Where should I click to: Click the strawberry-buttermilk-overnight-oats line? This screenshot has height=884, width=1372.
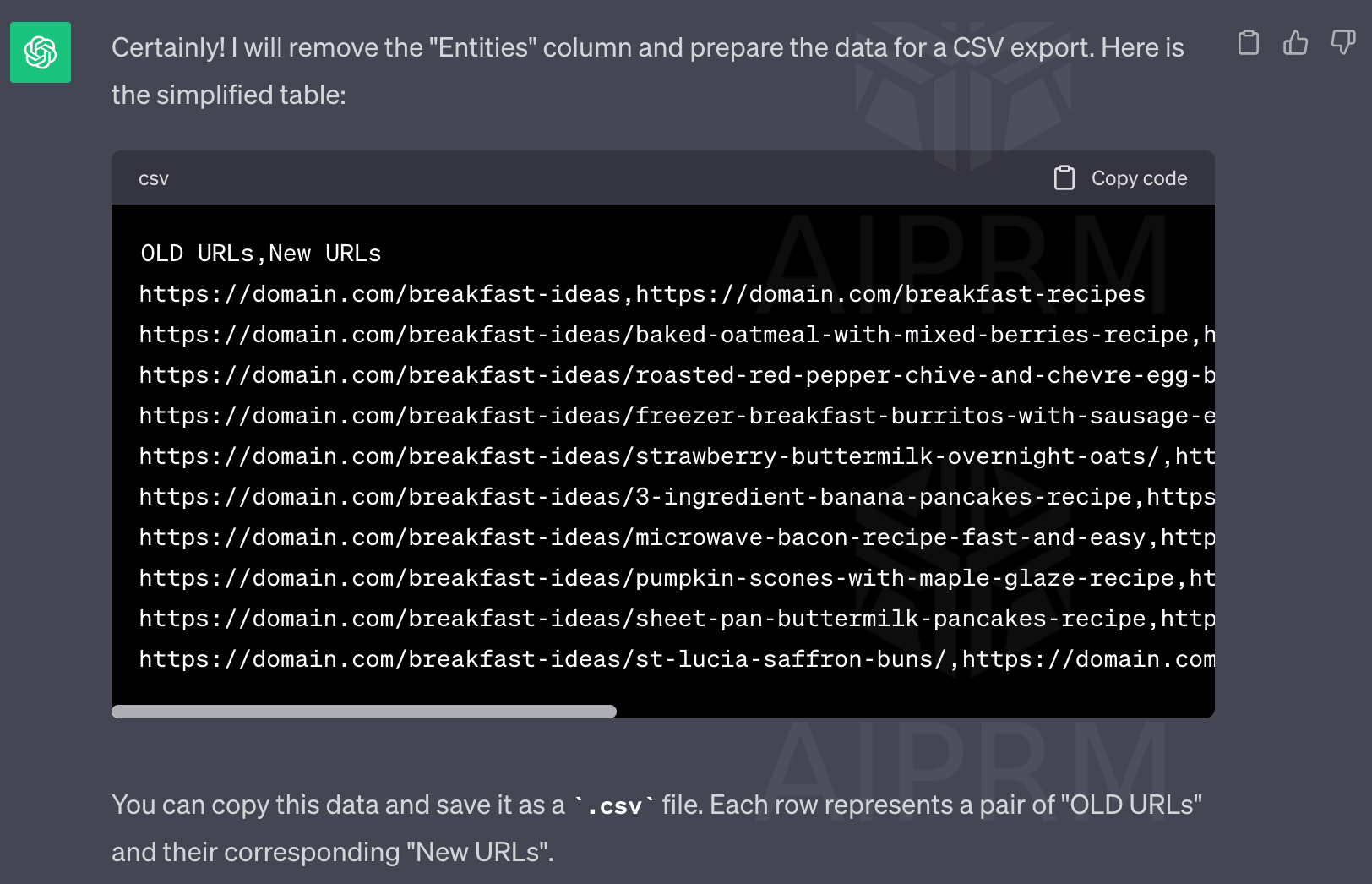tap(677, 456)
